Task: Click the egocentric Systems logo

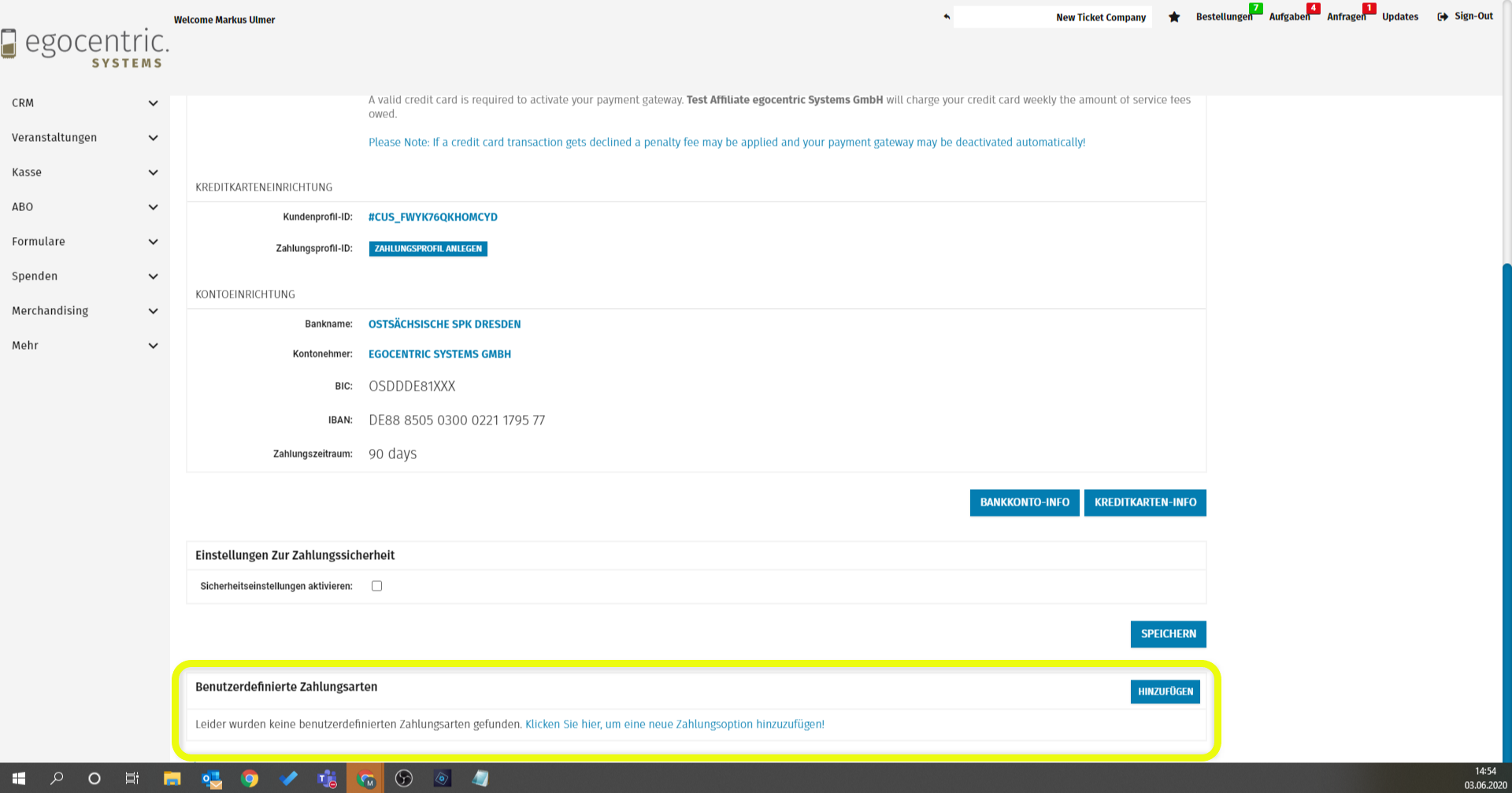Action: (85, 49)
